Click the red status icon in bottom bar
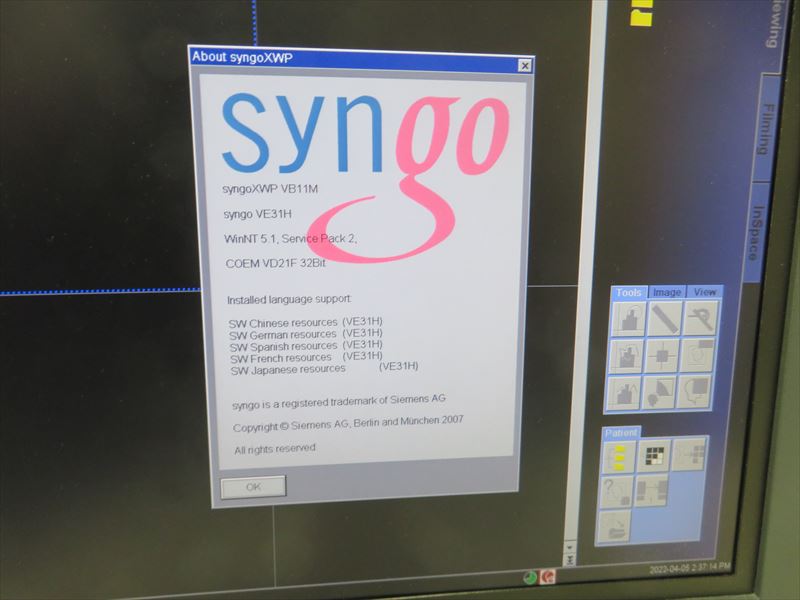The height and width of the screenshot is (600, 800). tap(547, 577)
